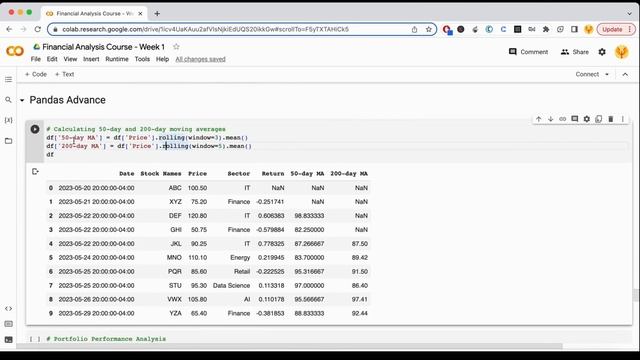The image size is (640, 360).
Task: Copy link to the cell
Action: pos(562,119)
